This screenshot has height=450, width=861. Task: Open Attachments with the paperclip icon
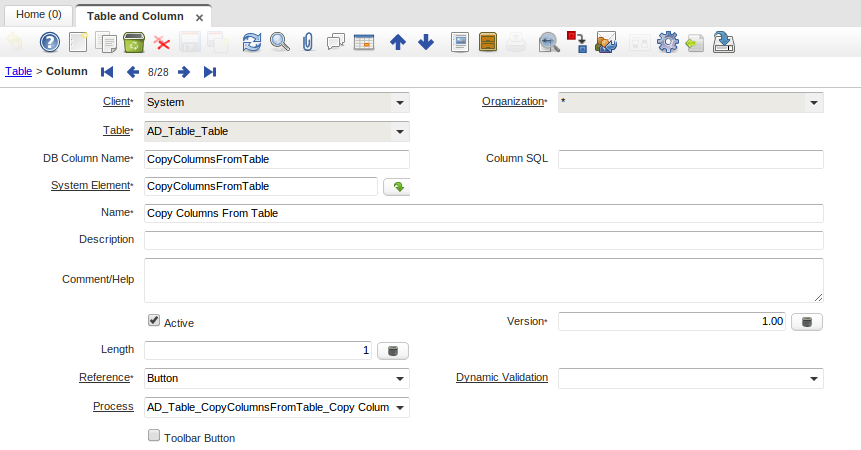point(308,42)
